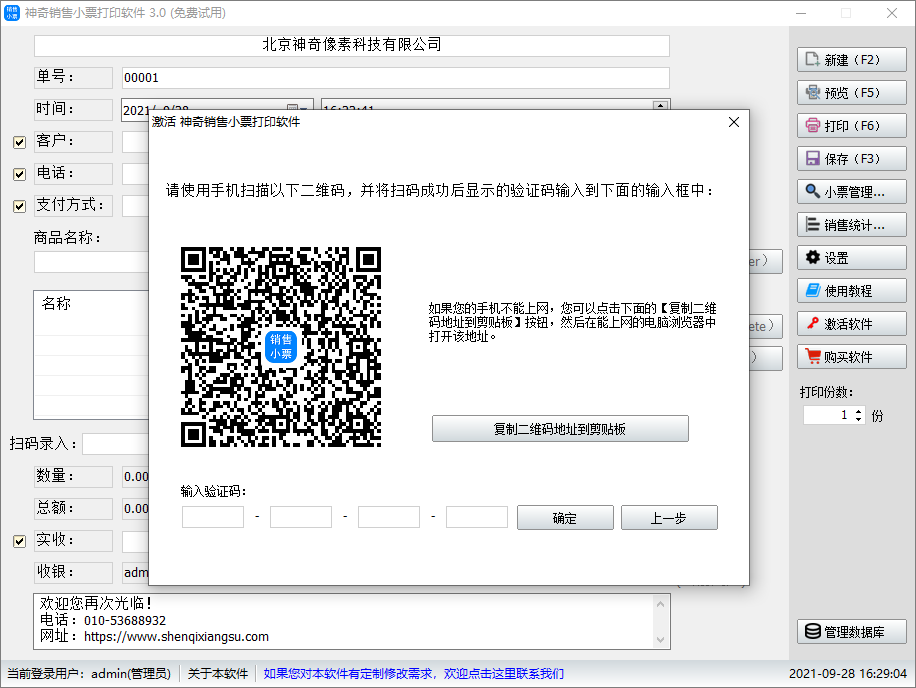Click third verification code input box
The height and width of the screenshot is (688, 916).
tap(389, 517)
